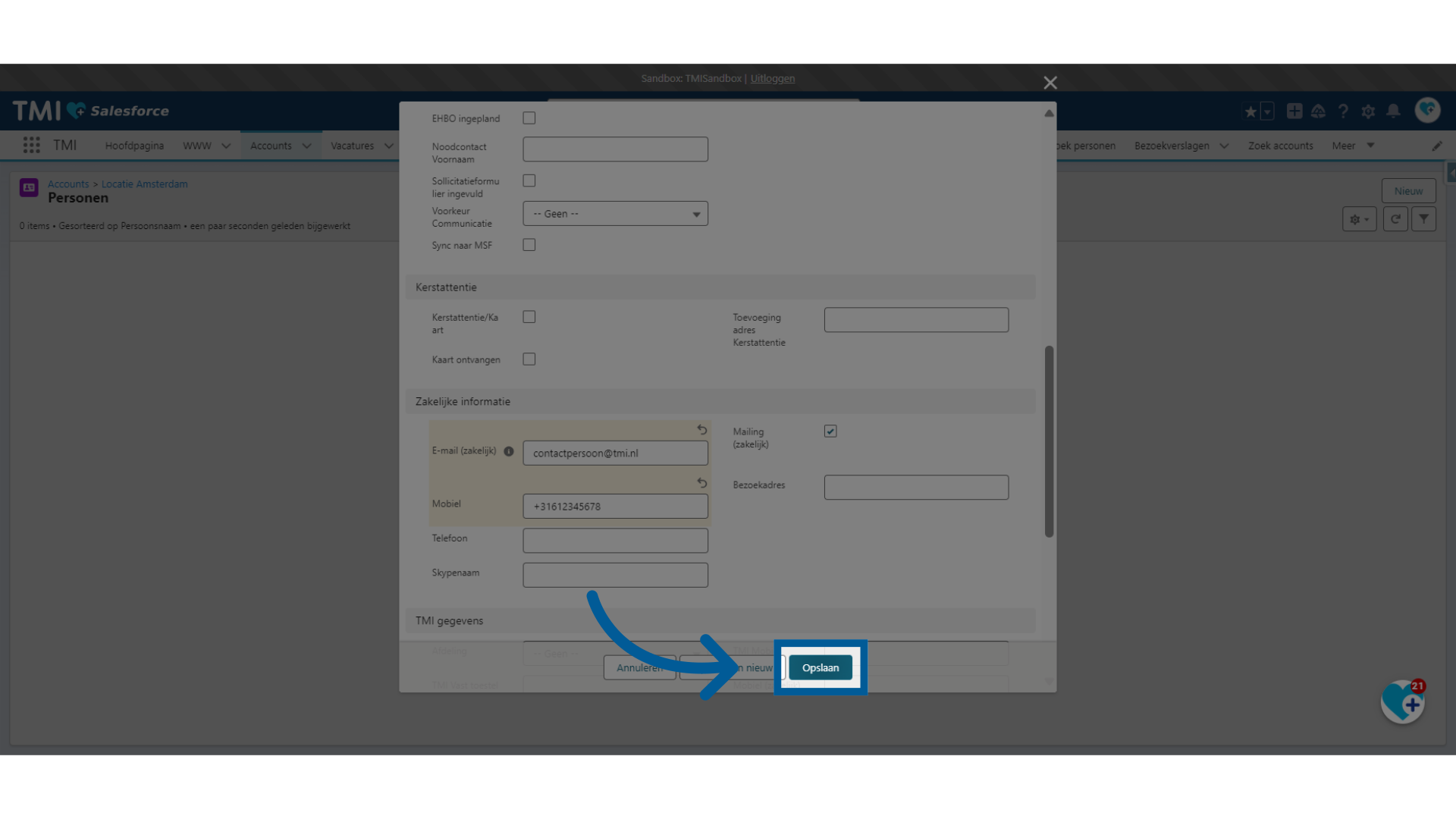
Task: Click the Annuleren cancel button
Action: pyautogui.click(x=639, y=667)
